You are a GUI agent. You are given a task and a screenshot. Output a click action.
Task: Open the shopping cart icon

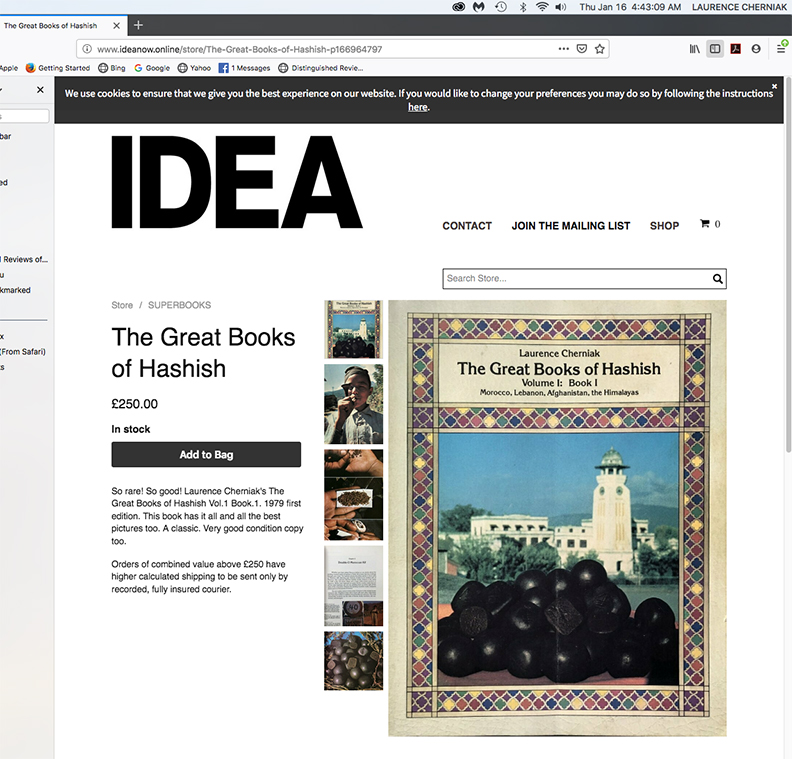(x=710, y=224)
